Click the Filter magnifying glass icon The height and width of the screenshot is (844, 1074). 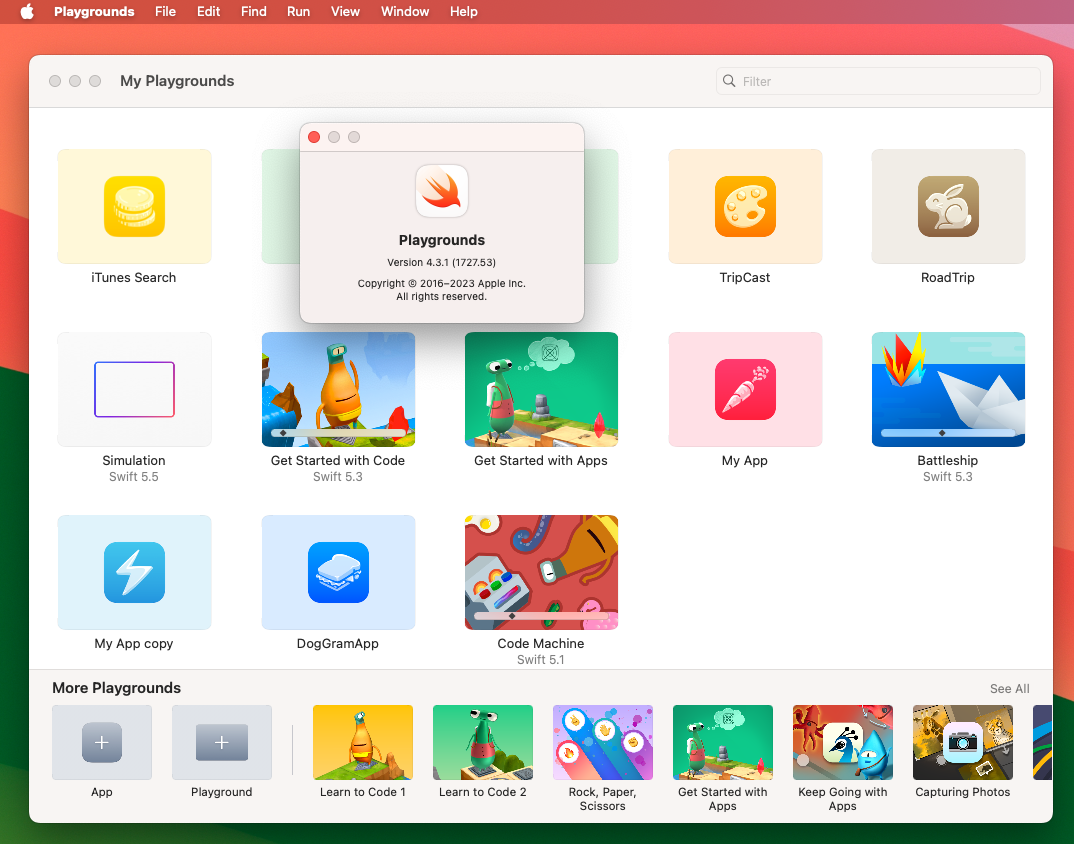pyautogui.click(x=729, y=81)
